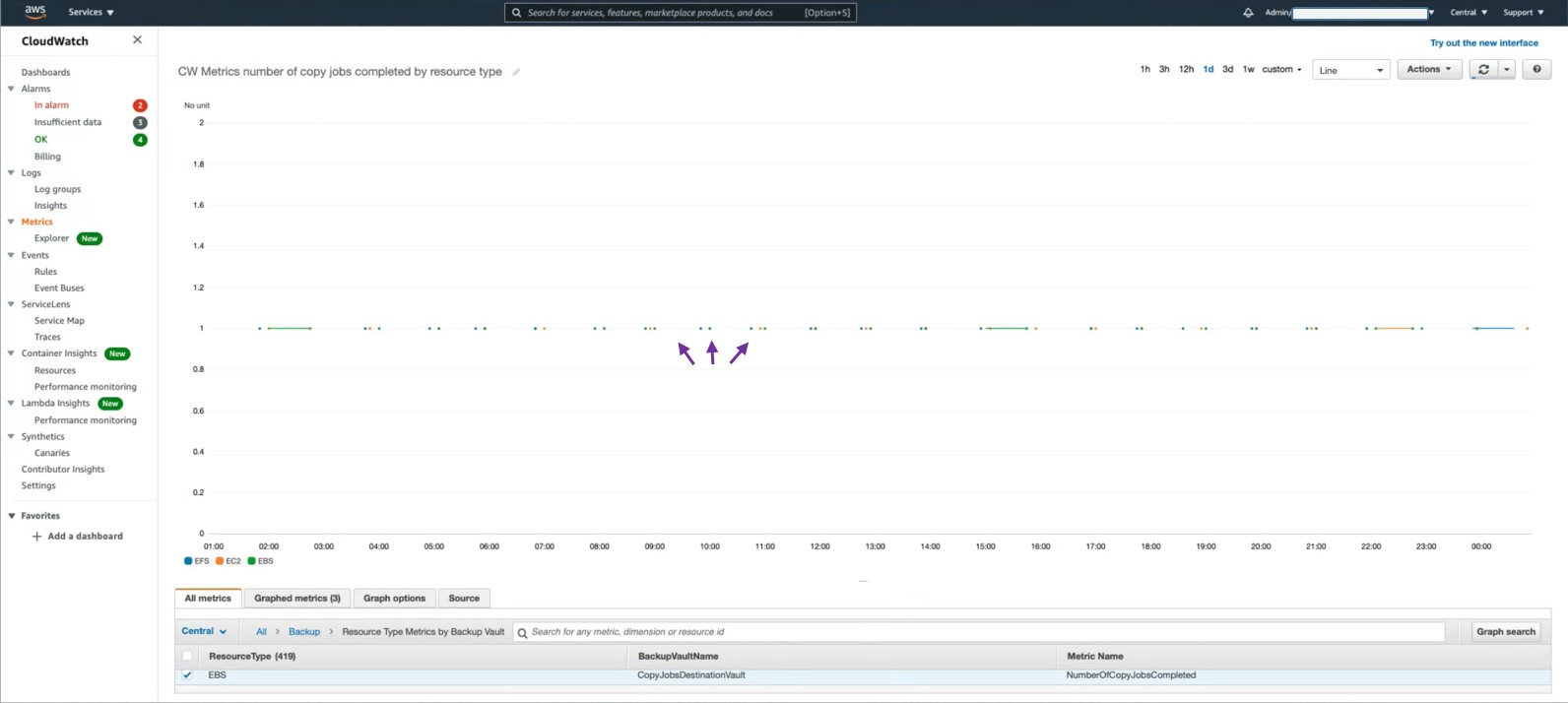The image size is (1568, 703).
Task: Focus the top AWS services search field
Action: point(681,13)
